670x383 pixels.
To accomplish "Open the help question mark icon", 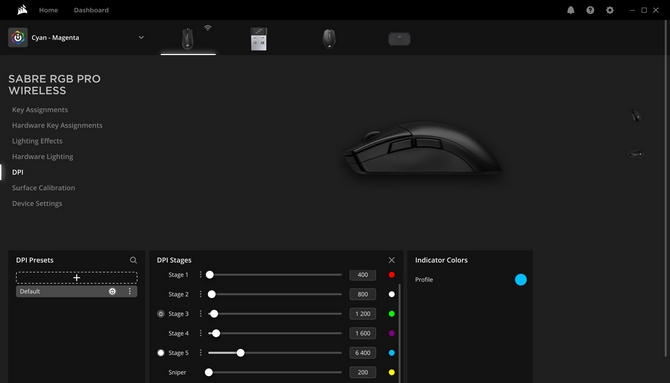I will tap(590, 10).
